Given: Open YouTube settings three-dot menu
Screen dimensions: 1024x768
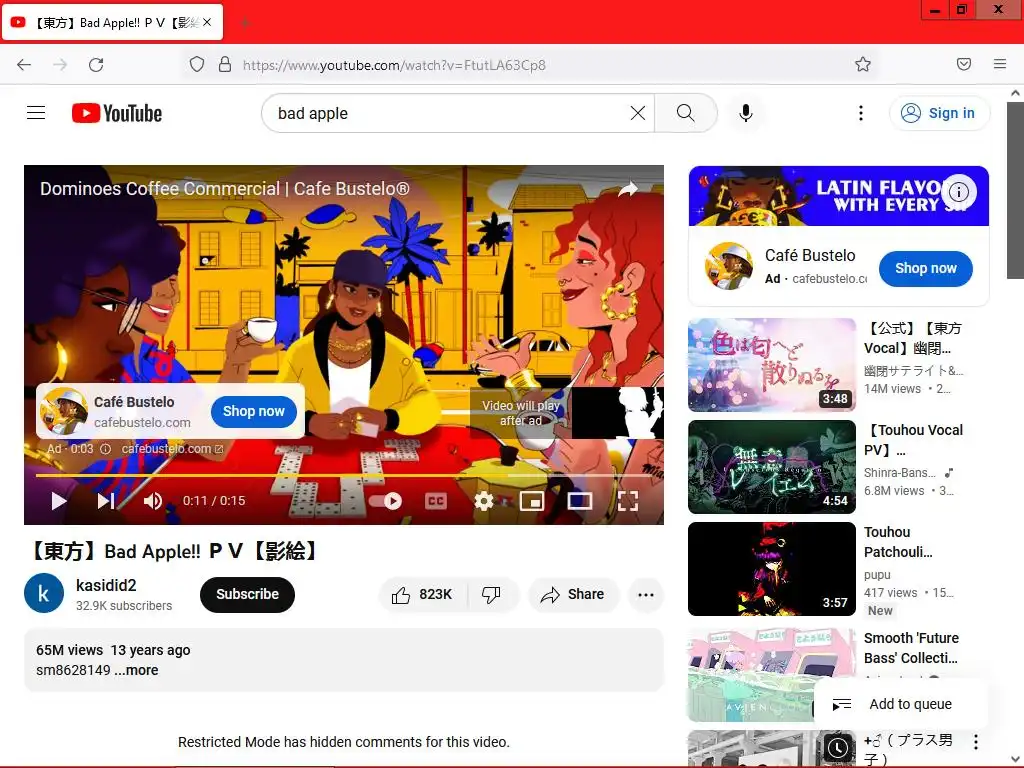Looking at the screenshot, I should pyautogui.click(x=861, y=113).
